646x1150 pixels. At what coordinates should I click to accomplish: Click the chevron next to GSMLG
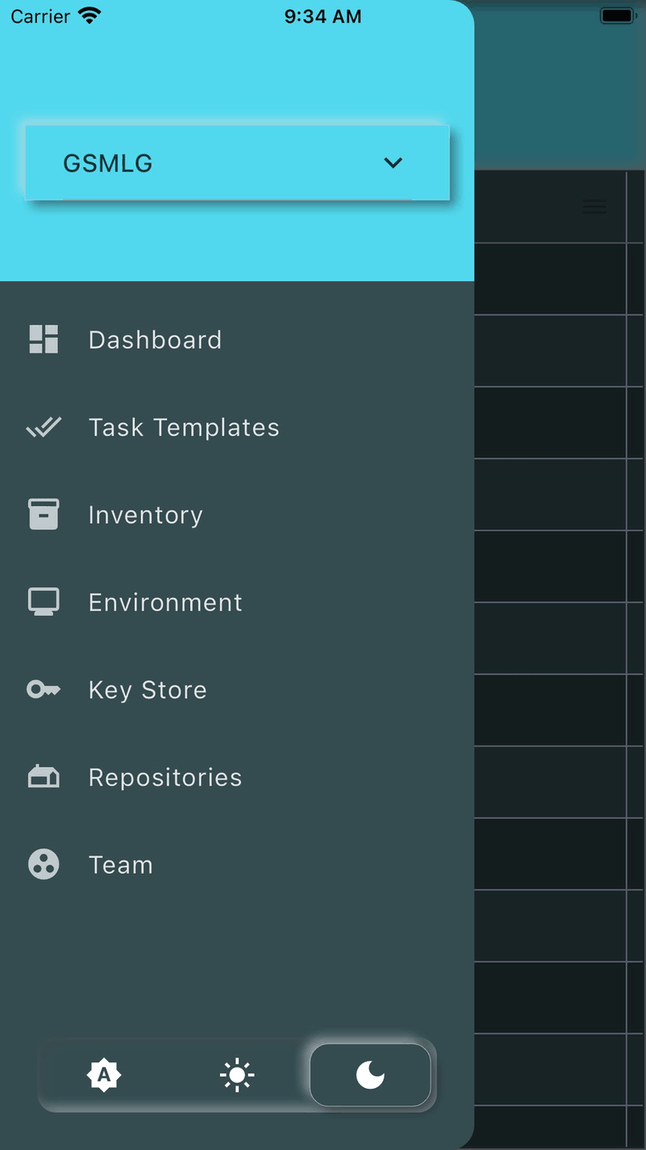click(x=393, y=162)
